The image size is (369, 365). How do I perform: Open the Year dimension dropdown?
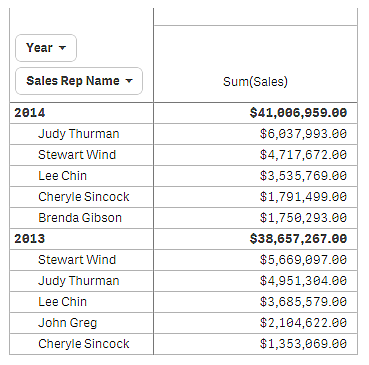46,48
